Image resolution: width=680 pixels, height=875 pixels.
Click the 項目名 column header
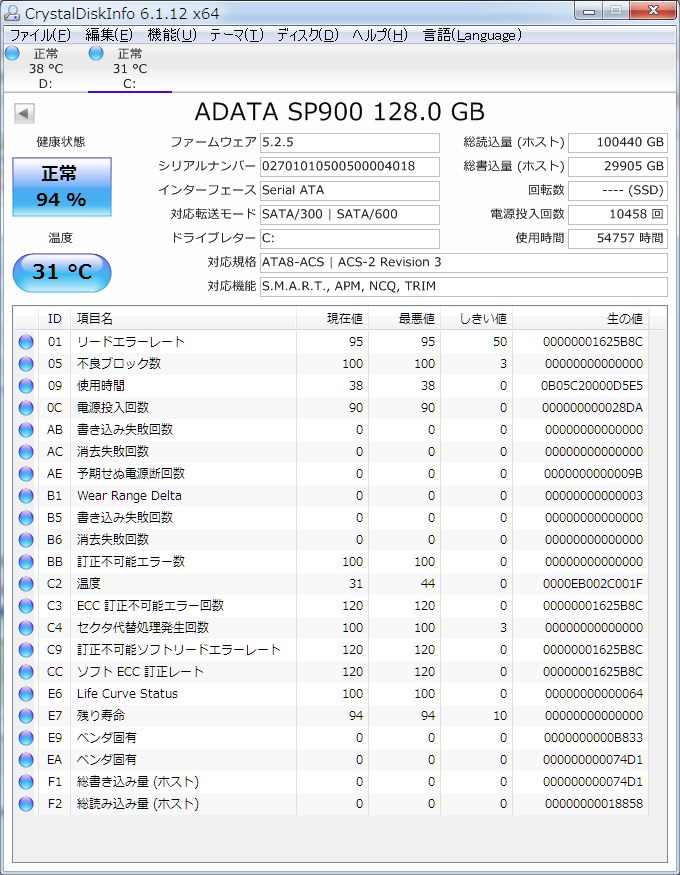coord(184,319)
